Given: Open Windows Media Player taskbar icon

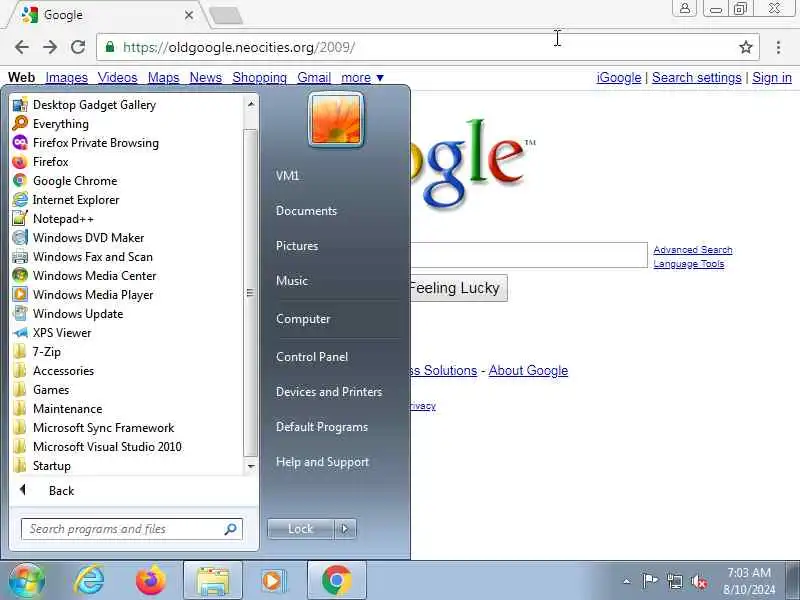Looking at the screenshot, I should 274,580.
